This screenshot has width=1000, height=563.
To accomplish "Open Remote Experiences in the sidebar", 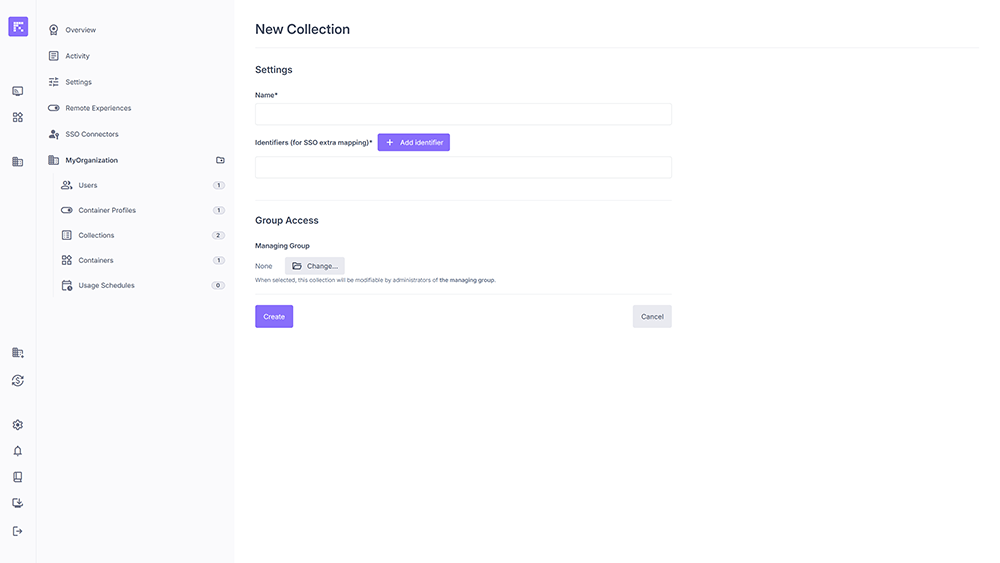I will [x=98, y=108].
